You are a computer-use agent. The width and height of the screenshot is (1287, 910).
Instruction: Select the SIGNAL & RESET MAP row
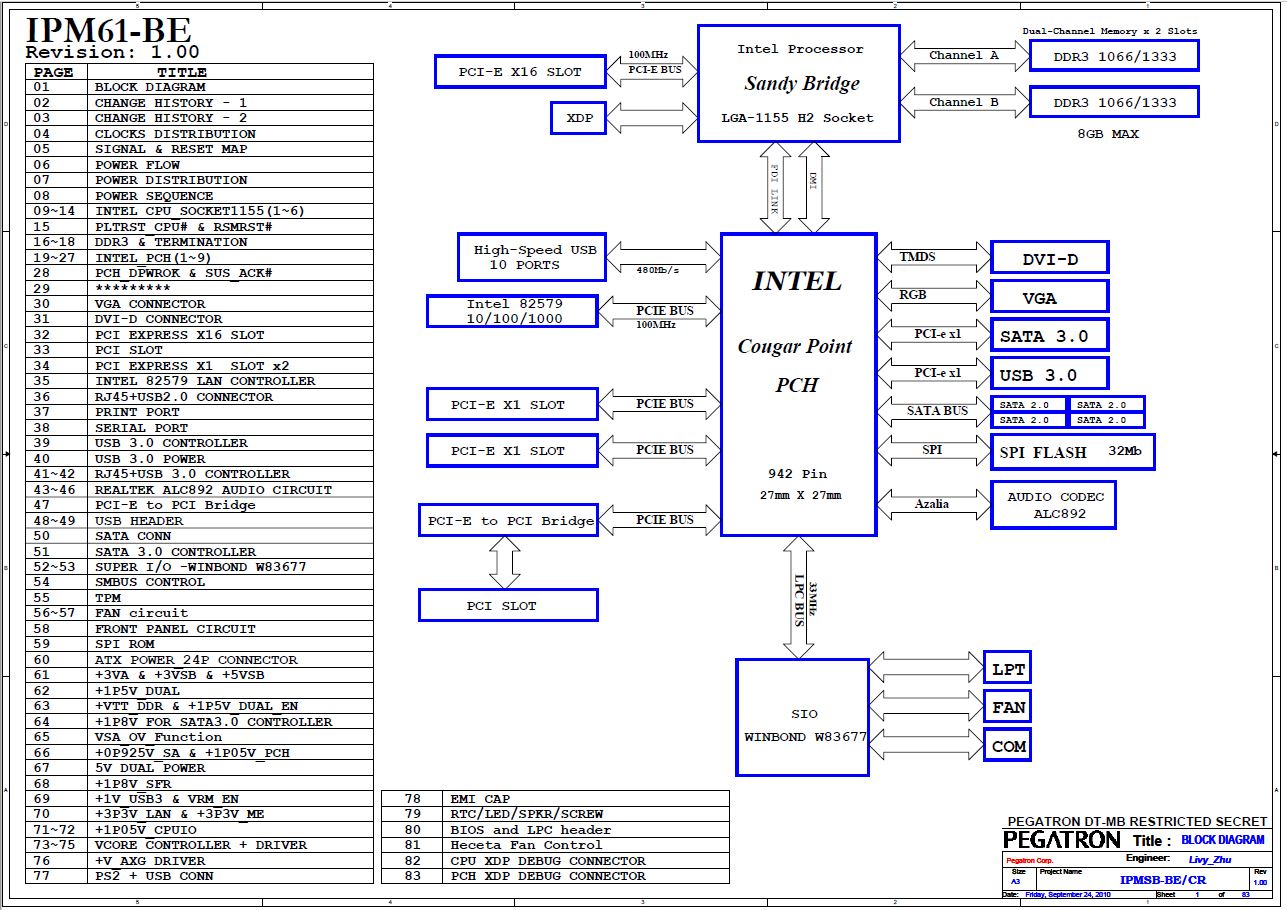pyautogui.click(x=199, y=149)
